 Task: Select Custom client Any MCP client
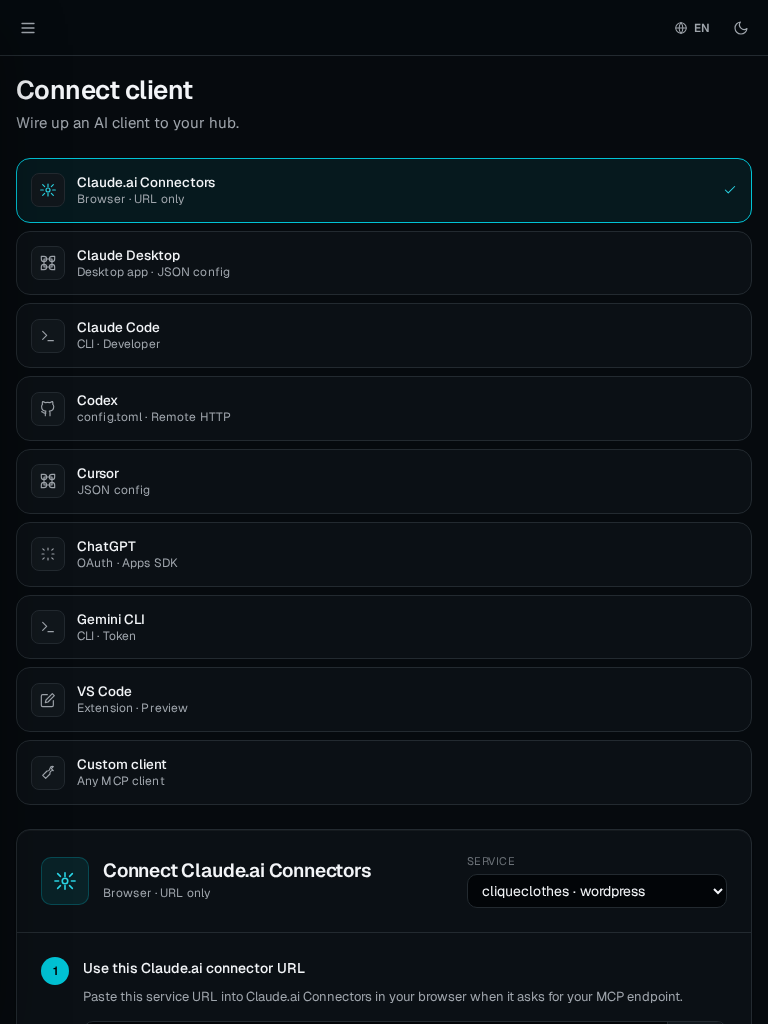[384, 773]
